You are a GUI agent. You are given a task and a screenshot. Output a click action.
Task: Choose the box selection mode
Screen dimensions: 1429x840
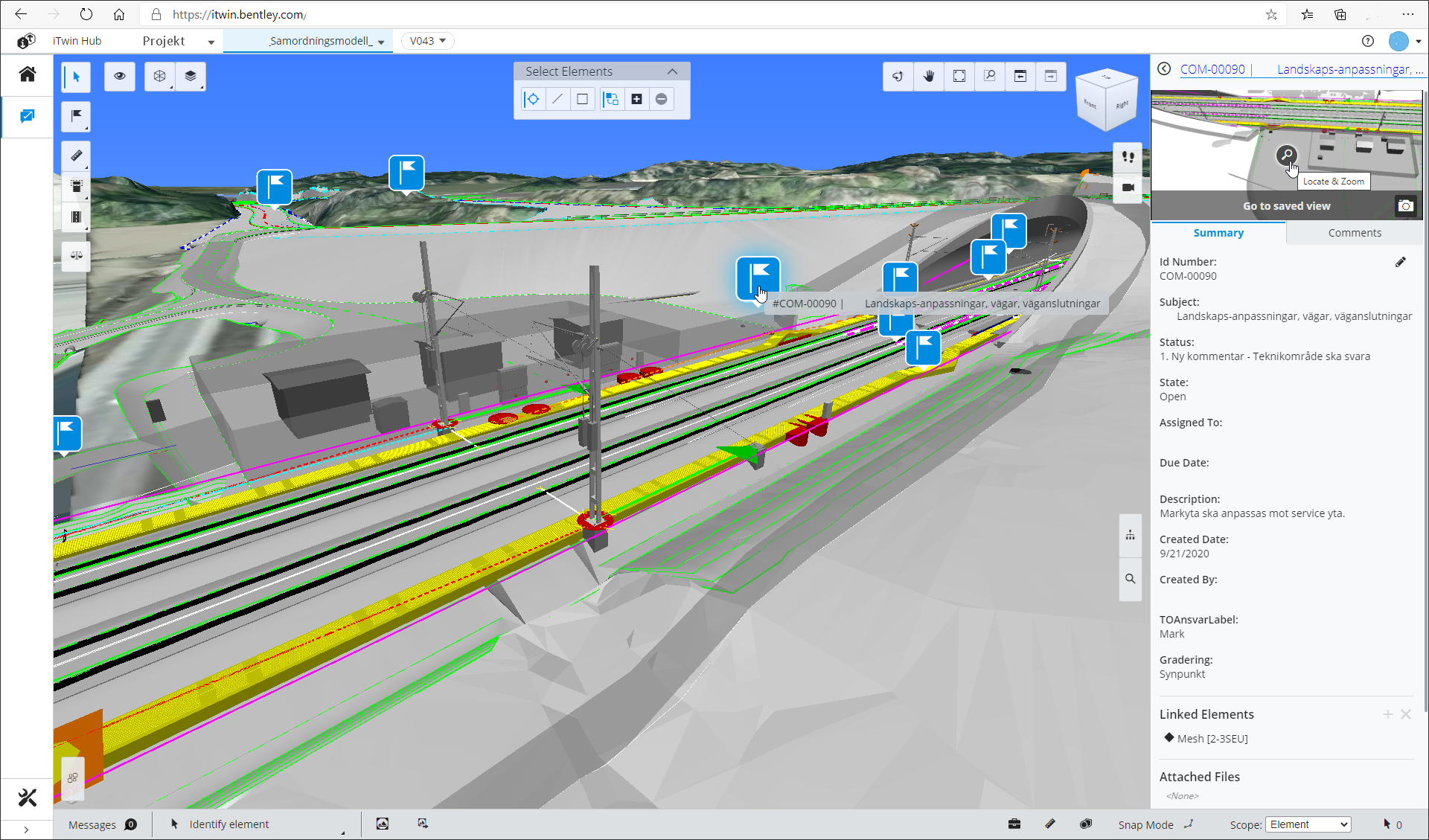click(x=582, y=99)
